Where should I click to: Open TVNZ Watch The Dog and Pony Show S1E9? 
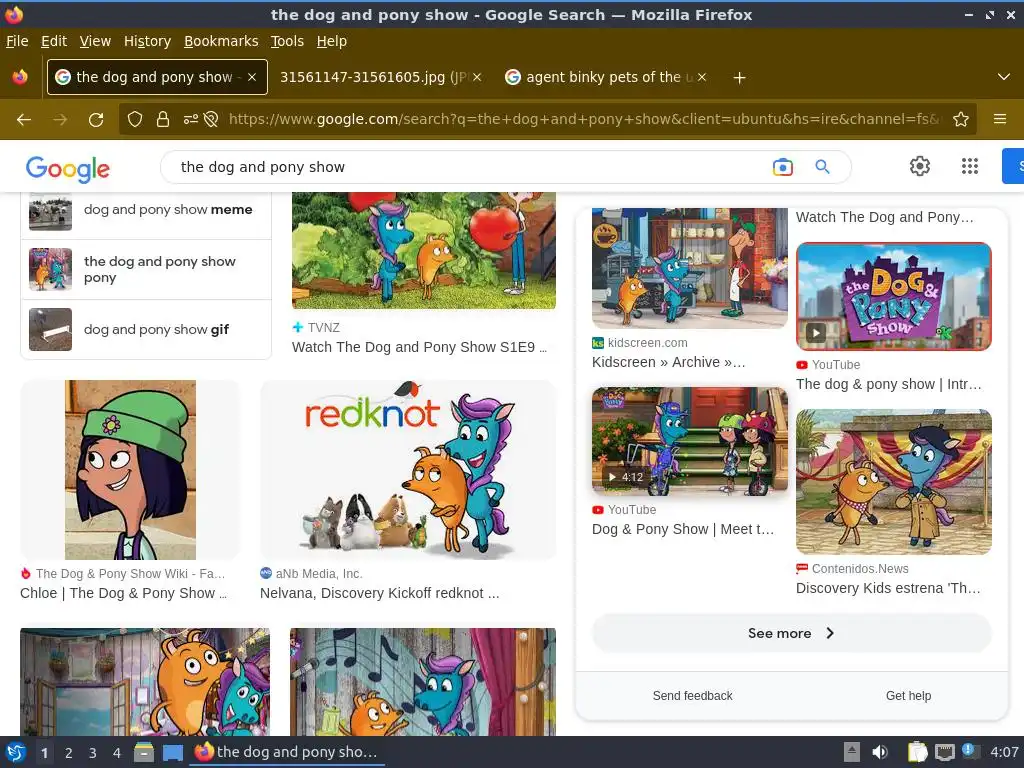click(x=419, y=347)
